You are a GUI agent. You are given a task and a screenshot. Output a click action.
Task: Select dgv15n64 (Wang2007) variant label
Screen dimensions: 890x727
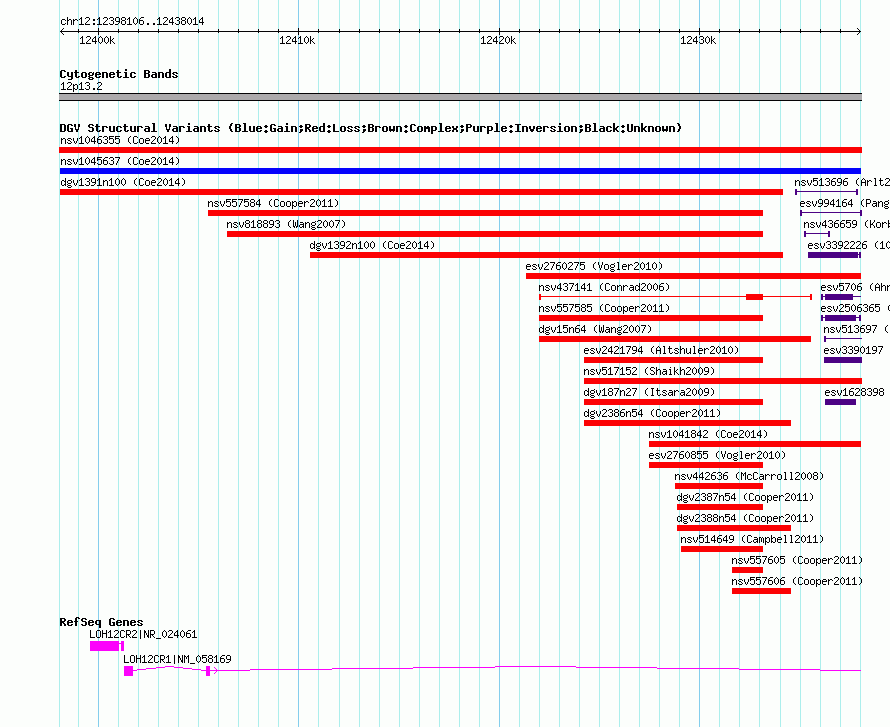point(595,329)
